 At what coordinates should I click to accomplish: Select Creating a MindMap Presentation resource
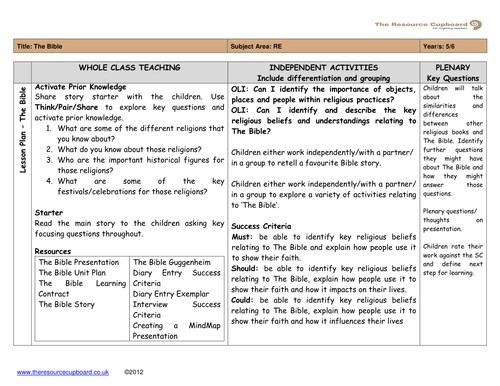[x=177, y=331]
